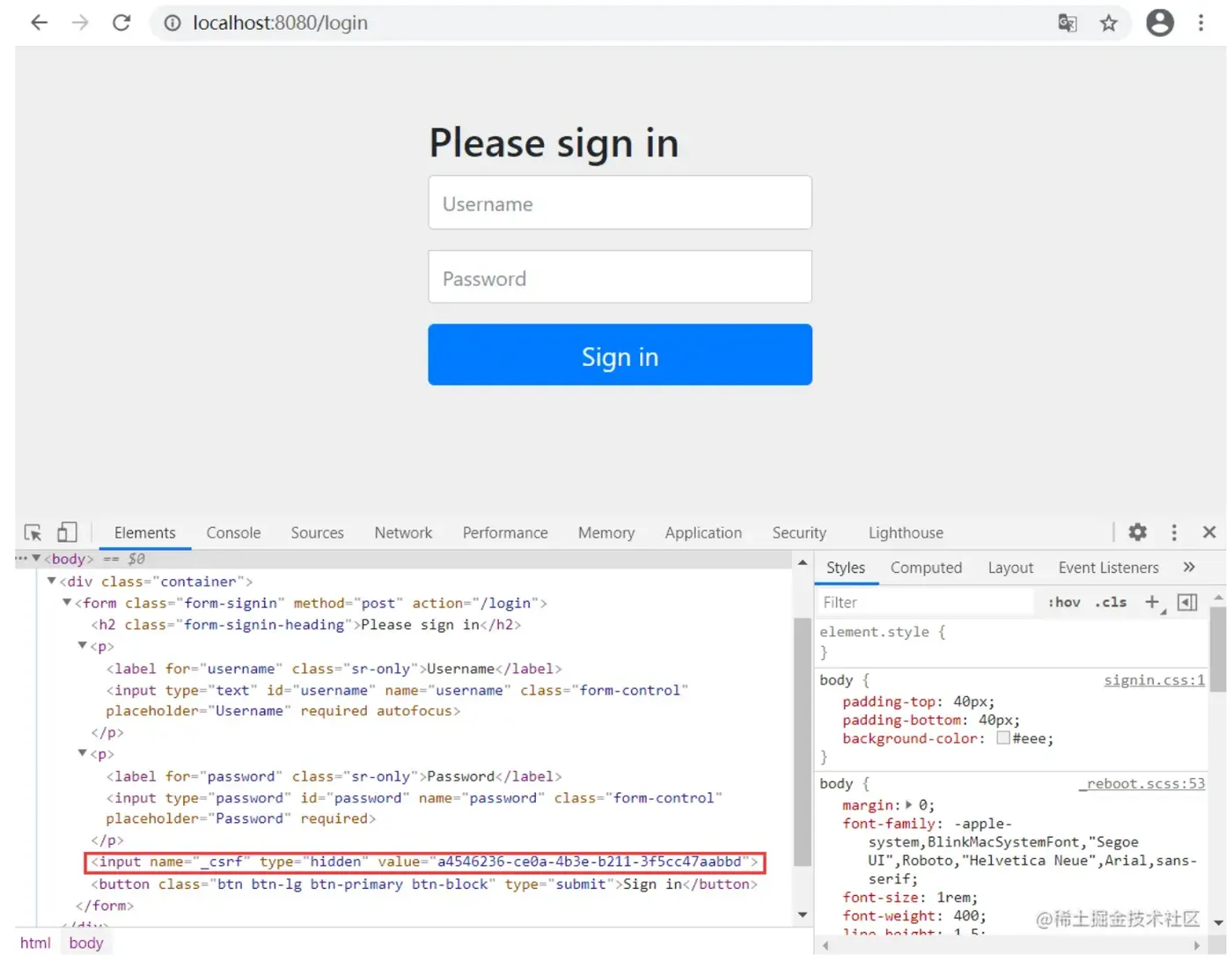Click the browser forward arrow

click(80, 23)
